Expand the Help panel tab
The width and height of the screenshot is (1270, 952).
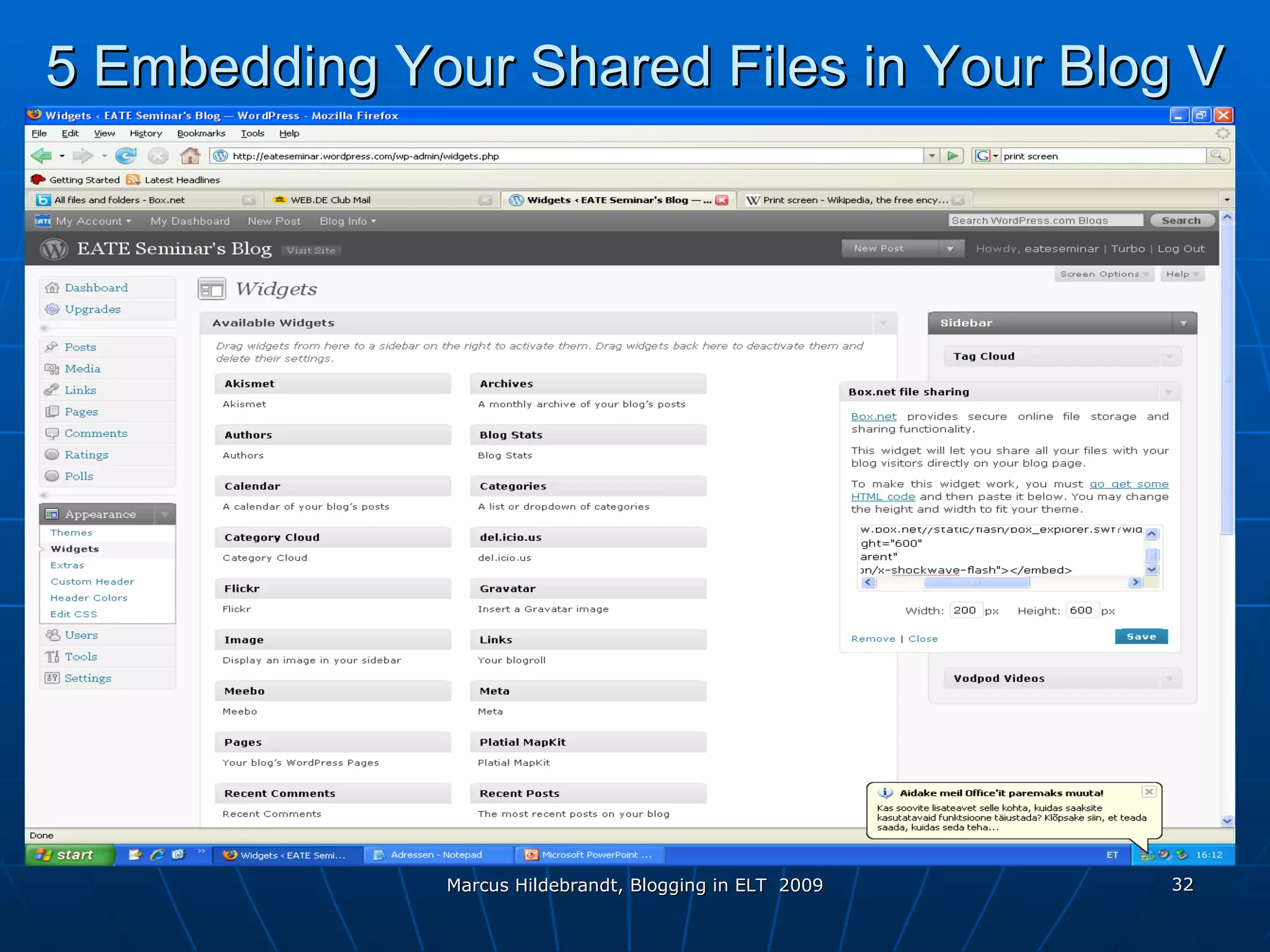coord(1183,274)
